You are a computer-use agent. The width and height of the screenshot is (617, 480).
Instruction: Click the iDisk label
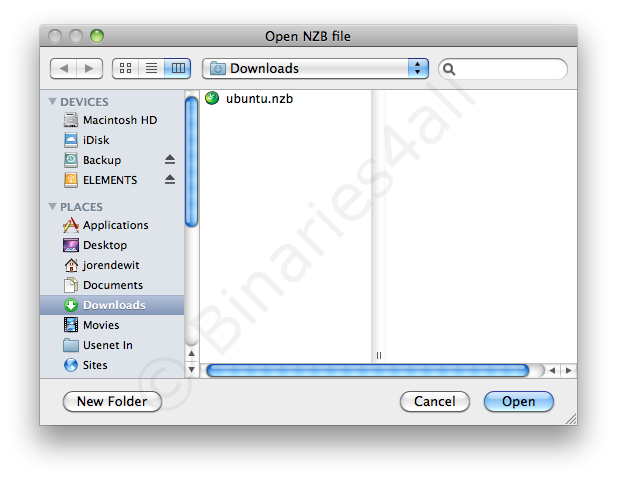click(x=96, y=140)
